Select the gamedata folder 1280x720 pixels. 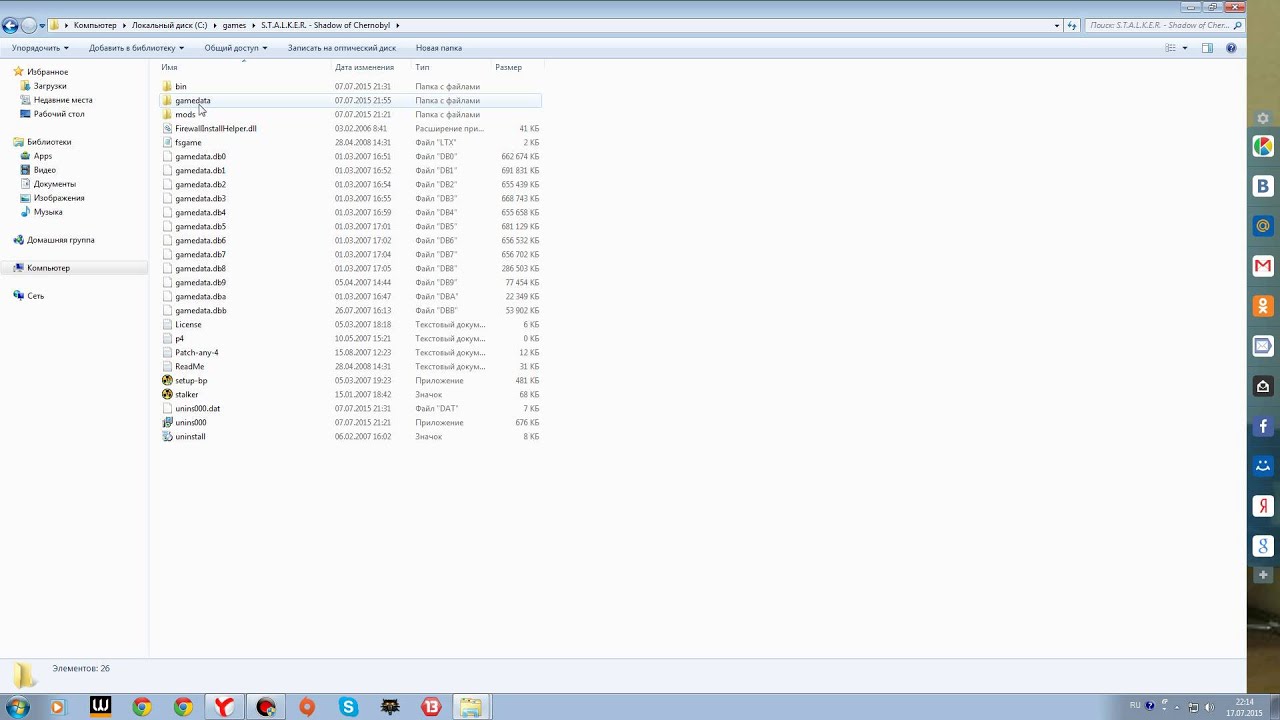click(x=350, y=100)
